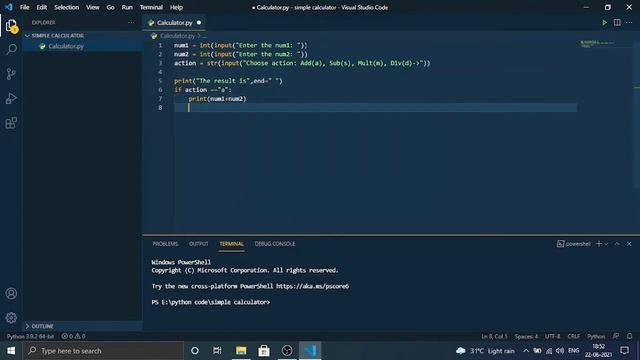The height and width of the screenshot is (360, 640).
Task: Open the launch profile dropdown arrow in terminal
Action: coord(607,244)
